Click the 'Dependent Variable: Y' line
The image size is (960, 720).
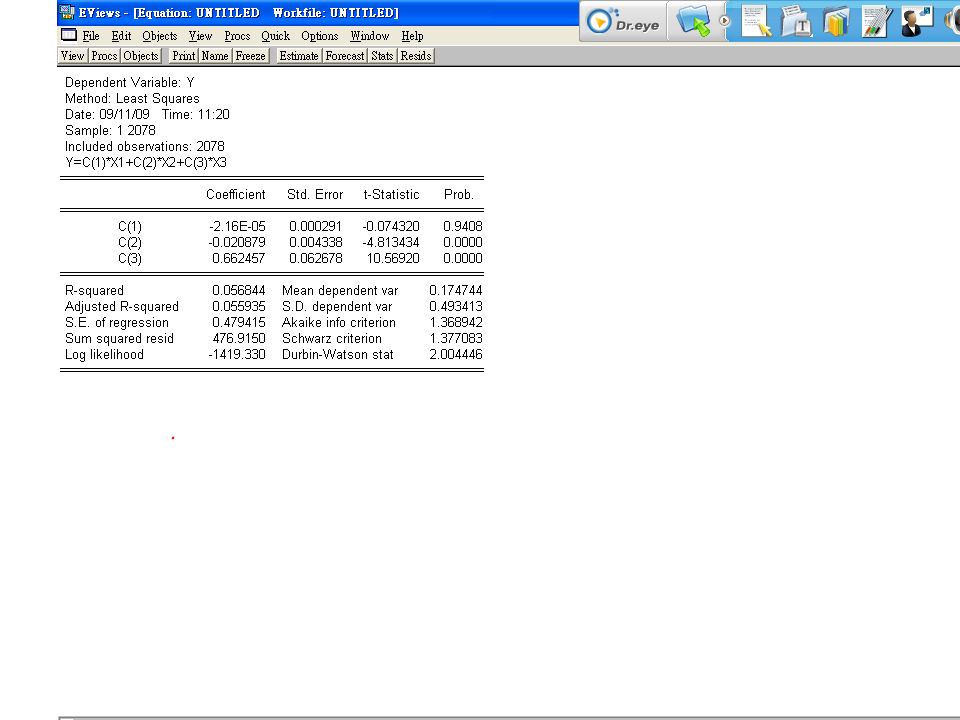click(130, 83)
